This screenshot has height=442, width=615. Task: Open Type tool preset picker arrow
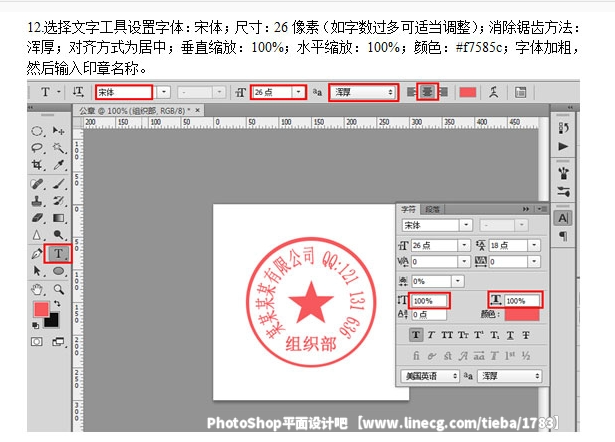[59, 92]
